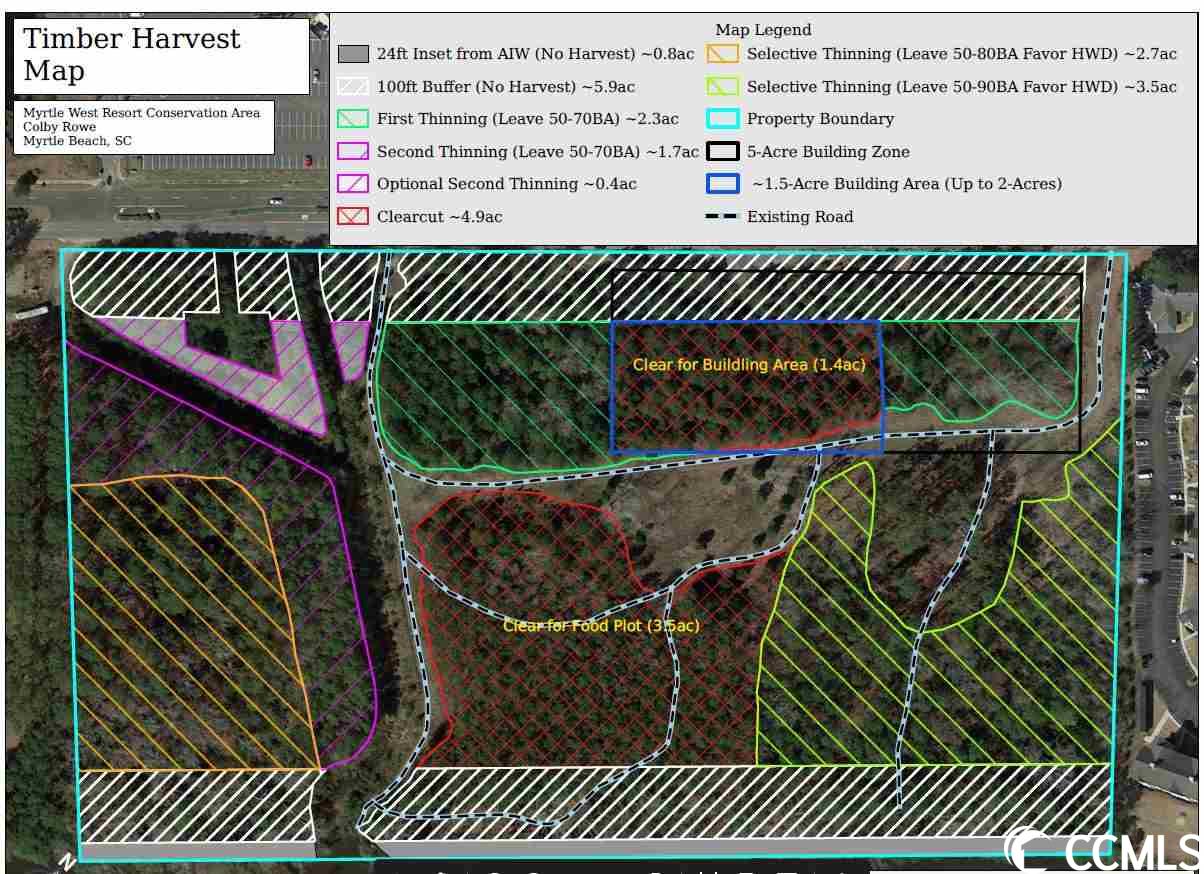This screenshot has width=1204, height=874.
Task: Click the orange Selective Thinning 50-80BA legend icon
Action: coord(723,54)
